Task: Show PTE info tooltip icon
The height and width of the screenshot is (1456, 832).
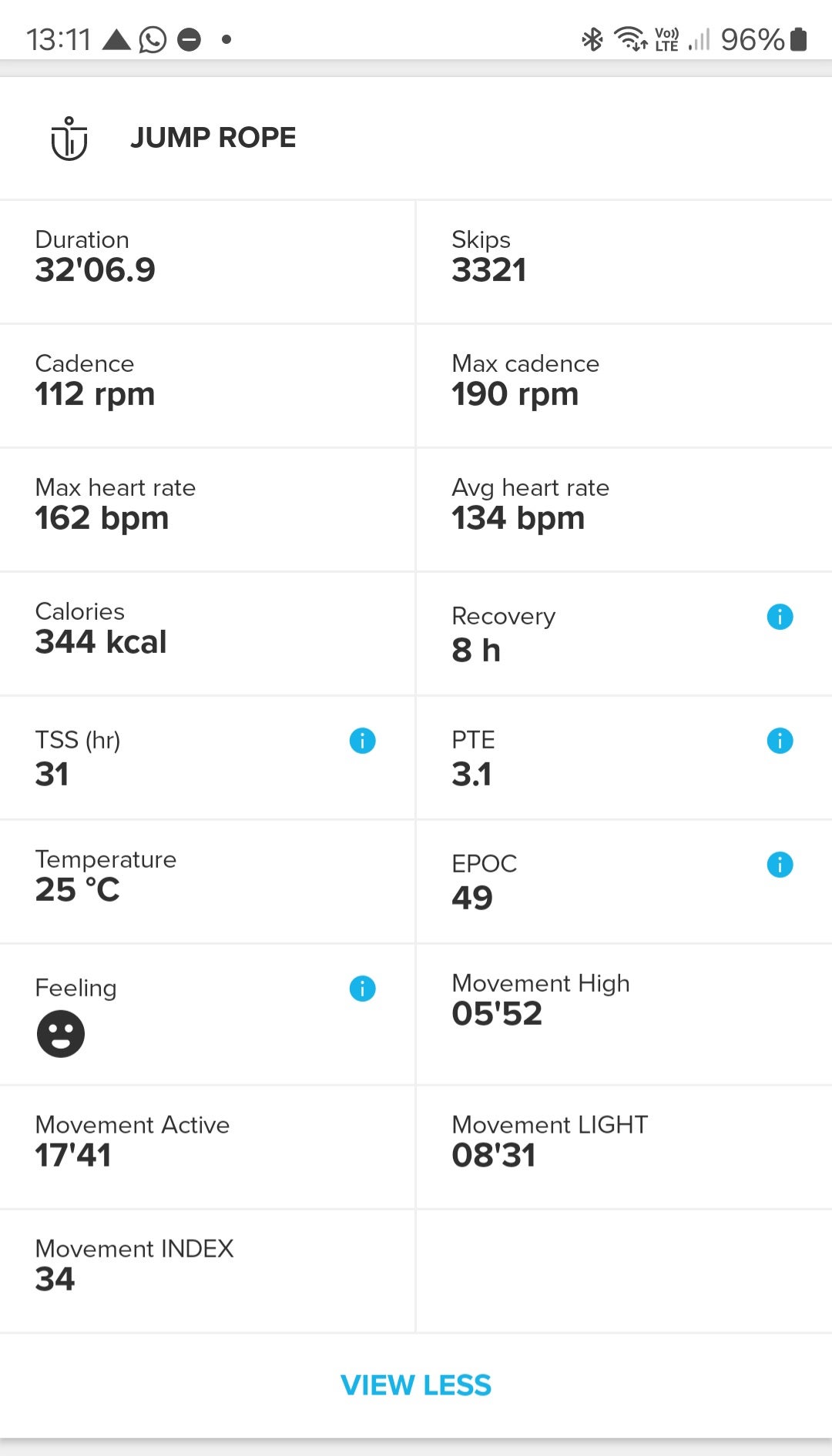Action: click(x=780, y=741)
